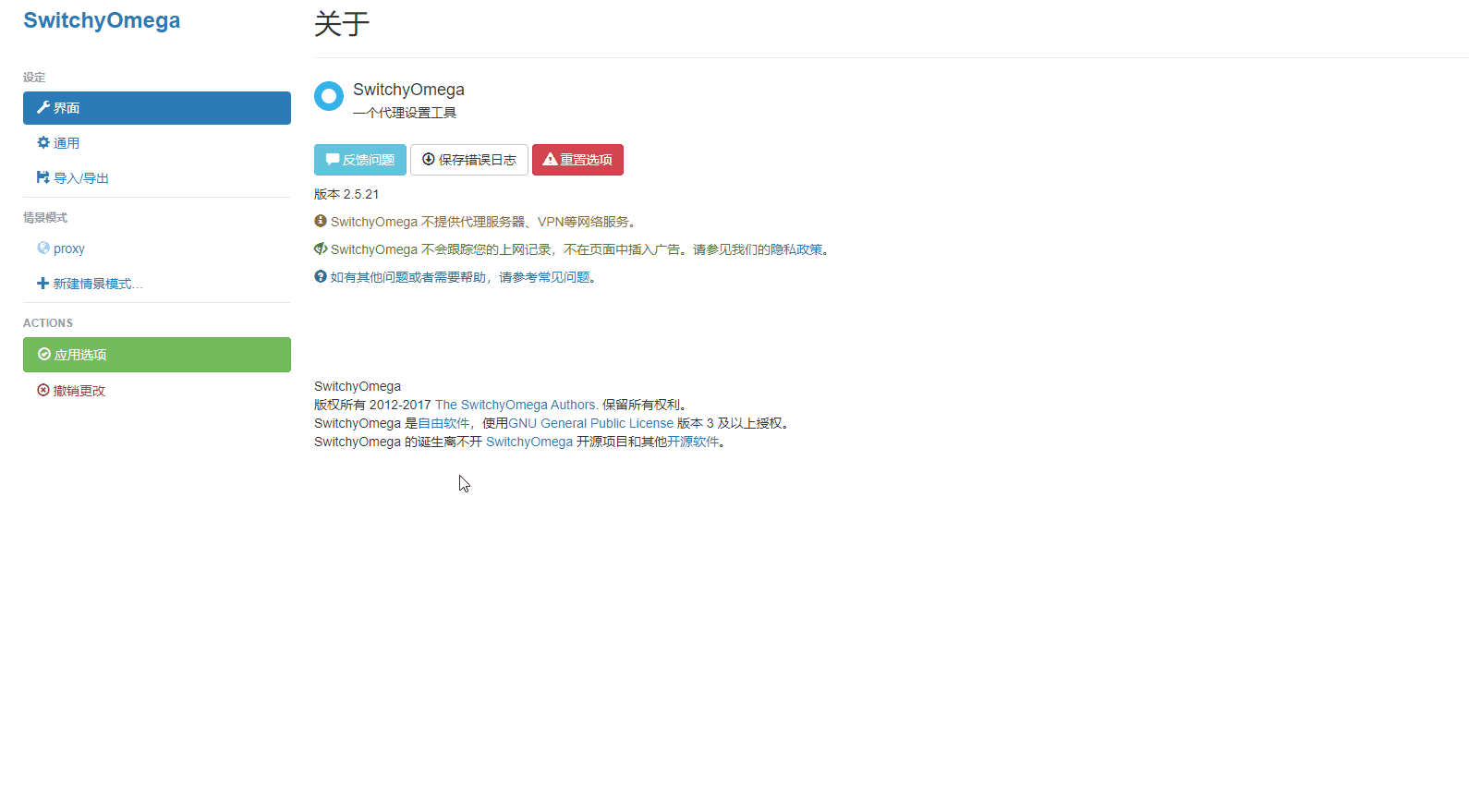
Task: Click 新建情景模式 to add profile
Action: click(157, 284)
